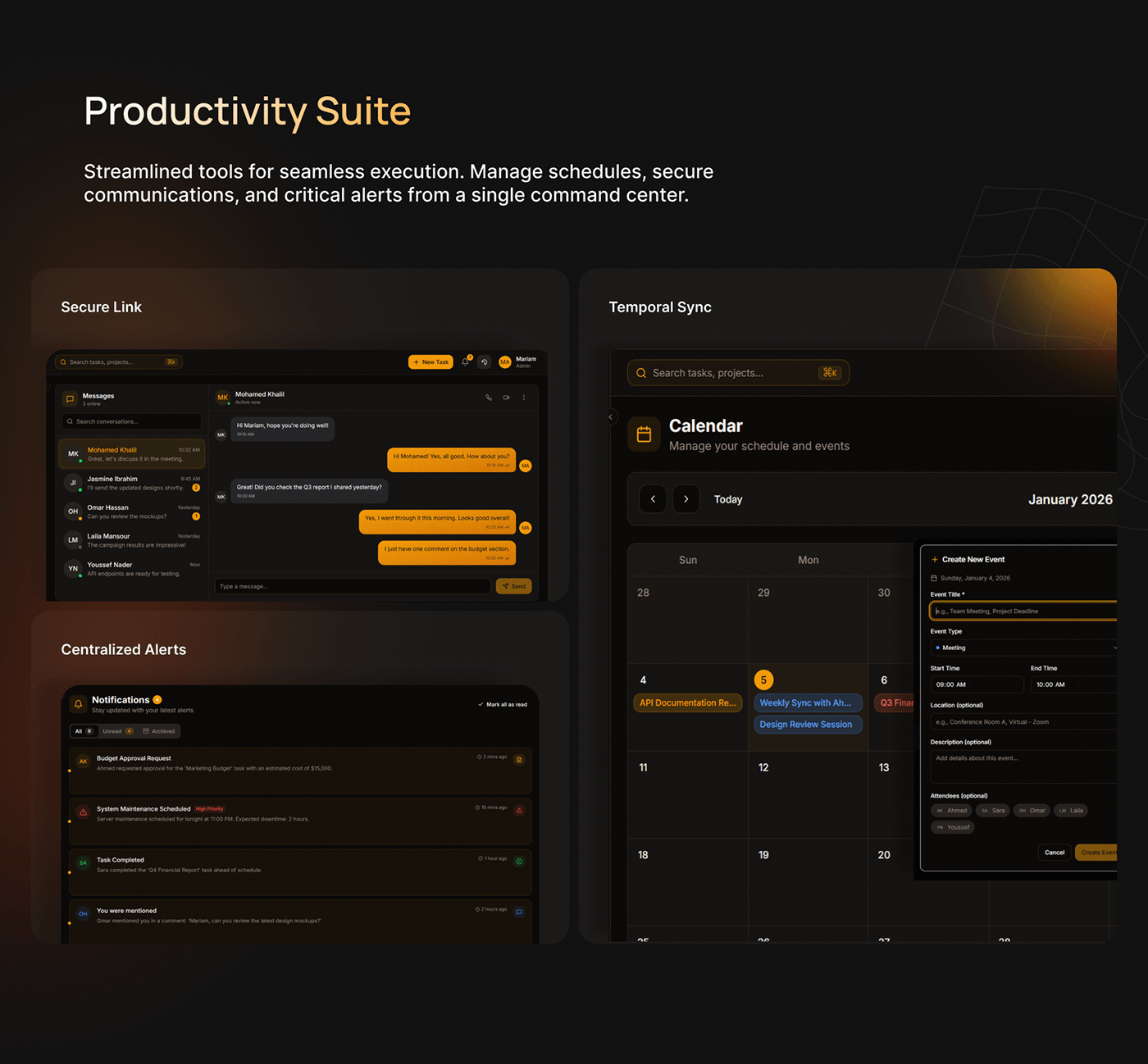Open the Design Review Session calendar event
The height and width of the screenshot is (1064, 1148).
806,725
